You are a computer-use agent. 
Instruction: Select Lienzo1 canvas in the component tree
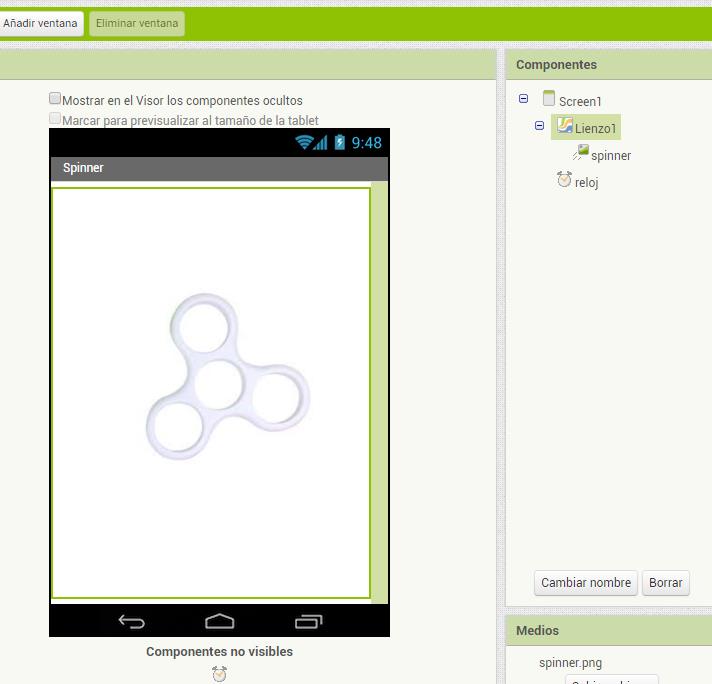coord(595,128)
